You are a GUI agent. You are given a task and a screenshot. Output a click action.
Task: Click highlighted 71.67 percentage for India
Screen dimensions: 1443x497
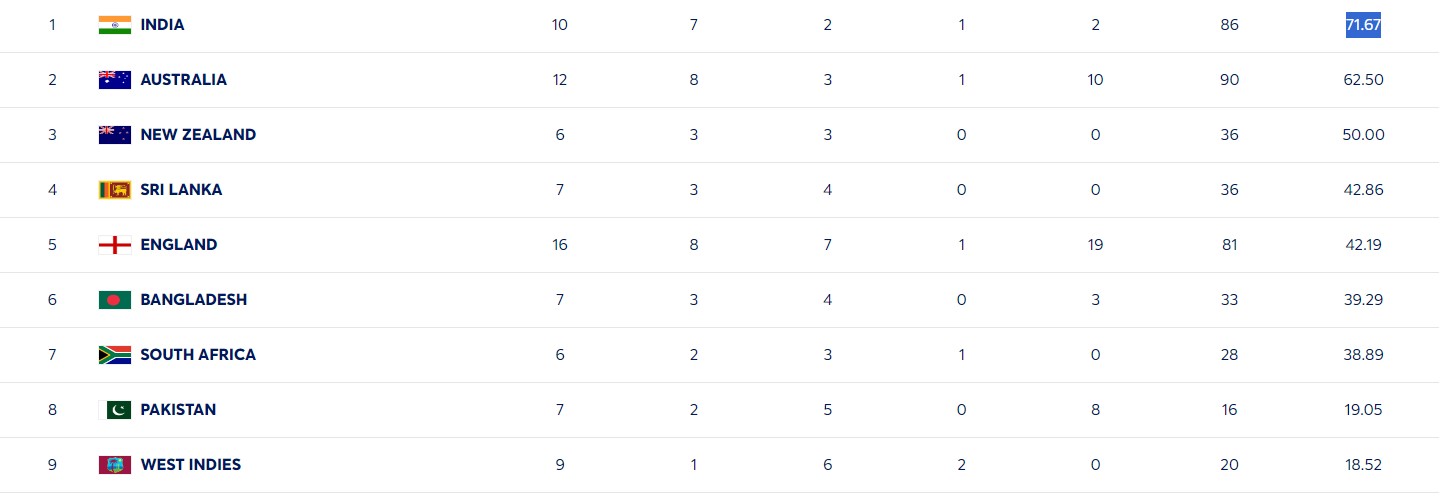coord(1363,25)
